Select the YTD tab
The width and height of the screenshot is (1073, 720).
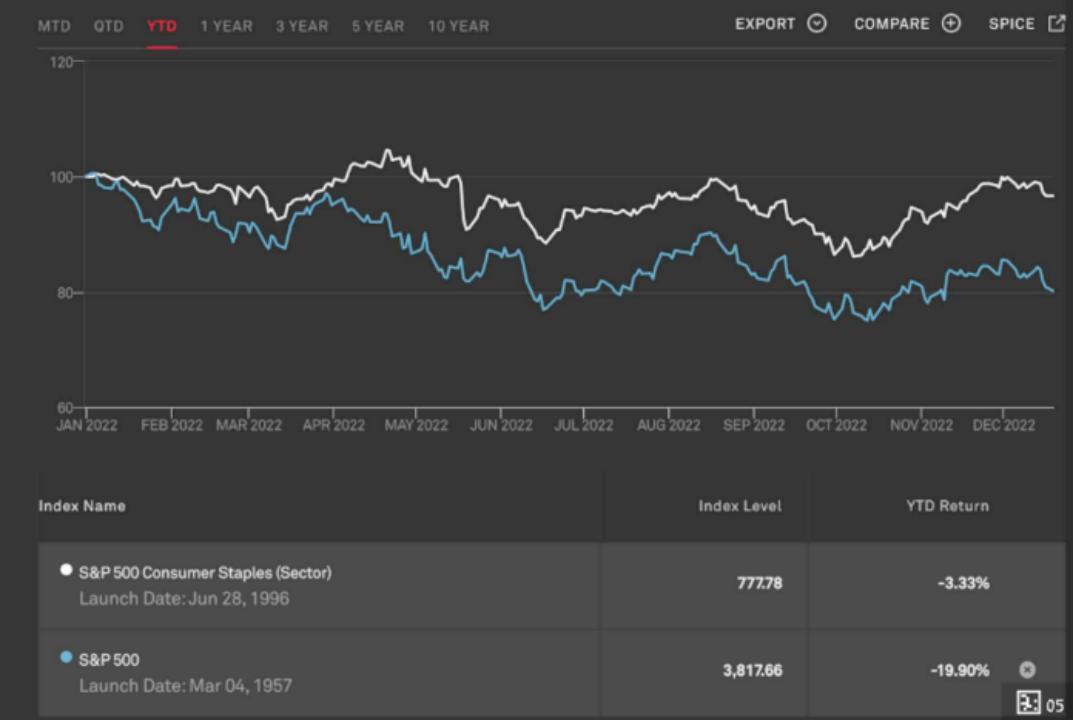tap(161, 26)
